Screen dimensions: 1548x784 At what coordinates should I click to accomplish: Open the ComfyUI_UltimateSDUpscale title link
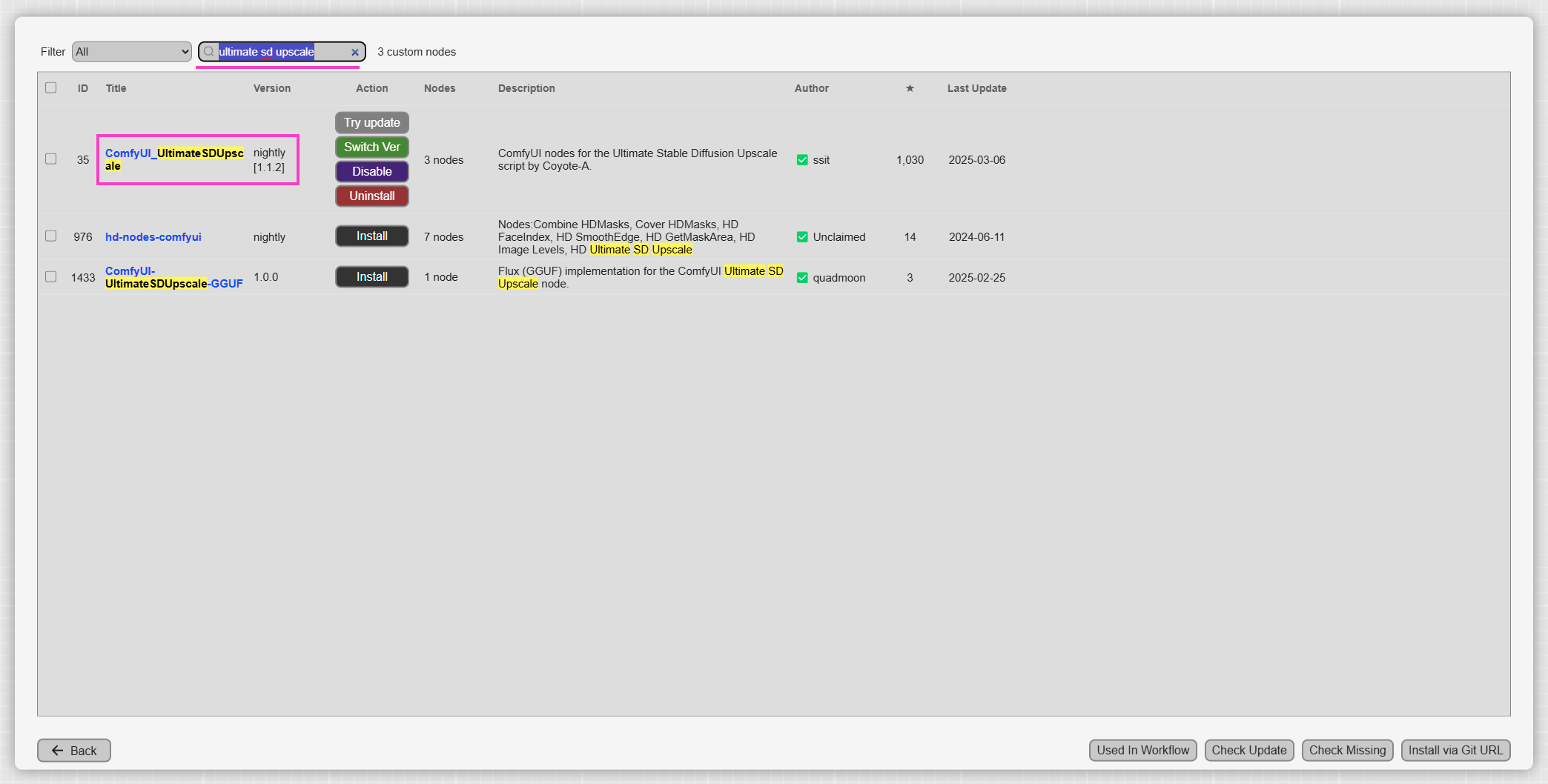(174, 159)
